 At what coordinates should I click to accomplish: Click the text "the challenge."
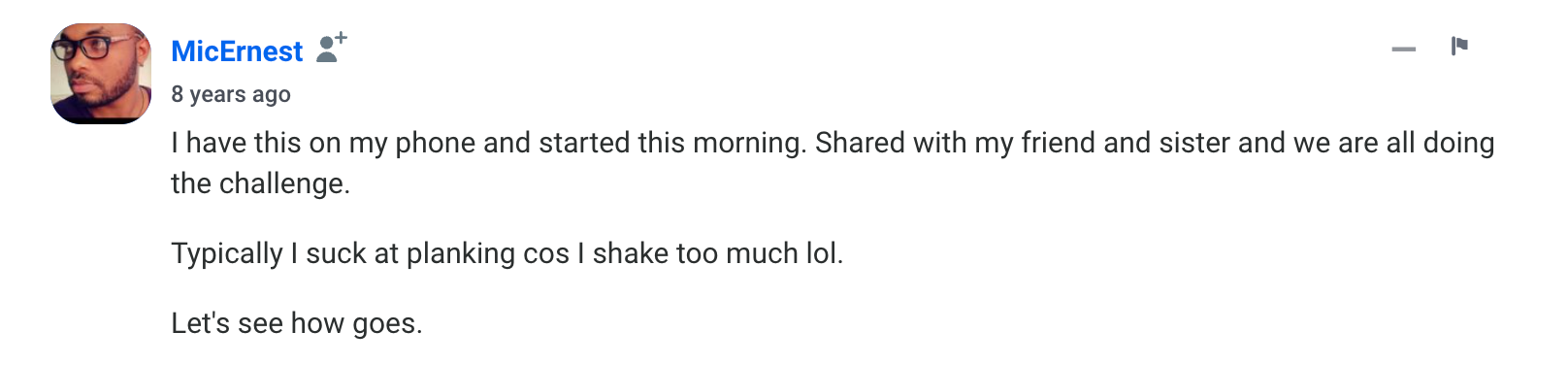click(260, 183)
